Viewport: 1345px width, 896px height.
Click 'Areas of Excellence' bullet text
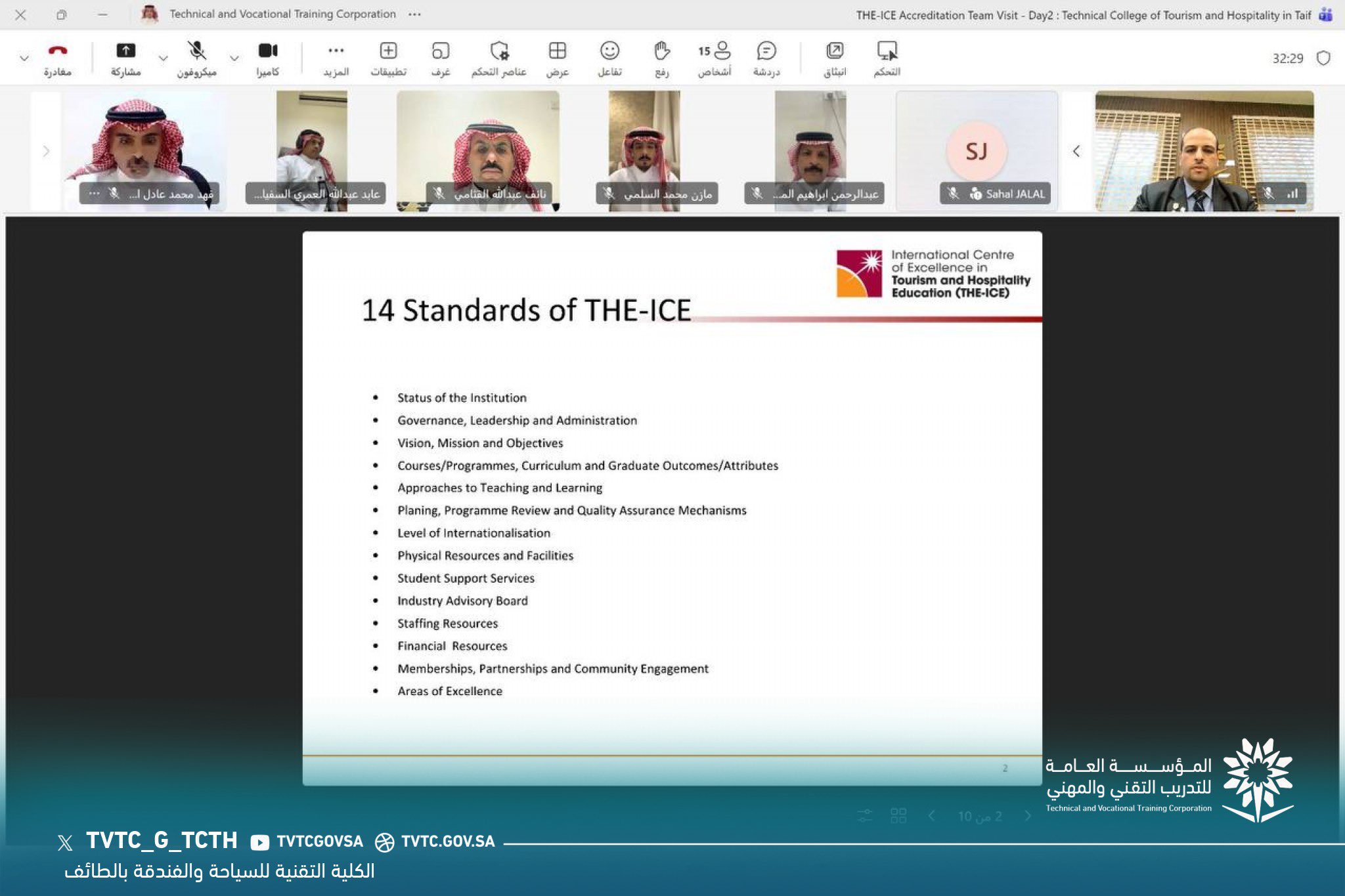[x=450, y=691]
